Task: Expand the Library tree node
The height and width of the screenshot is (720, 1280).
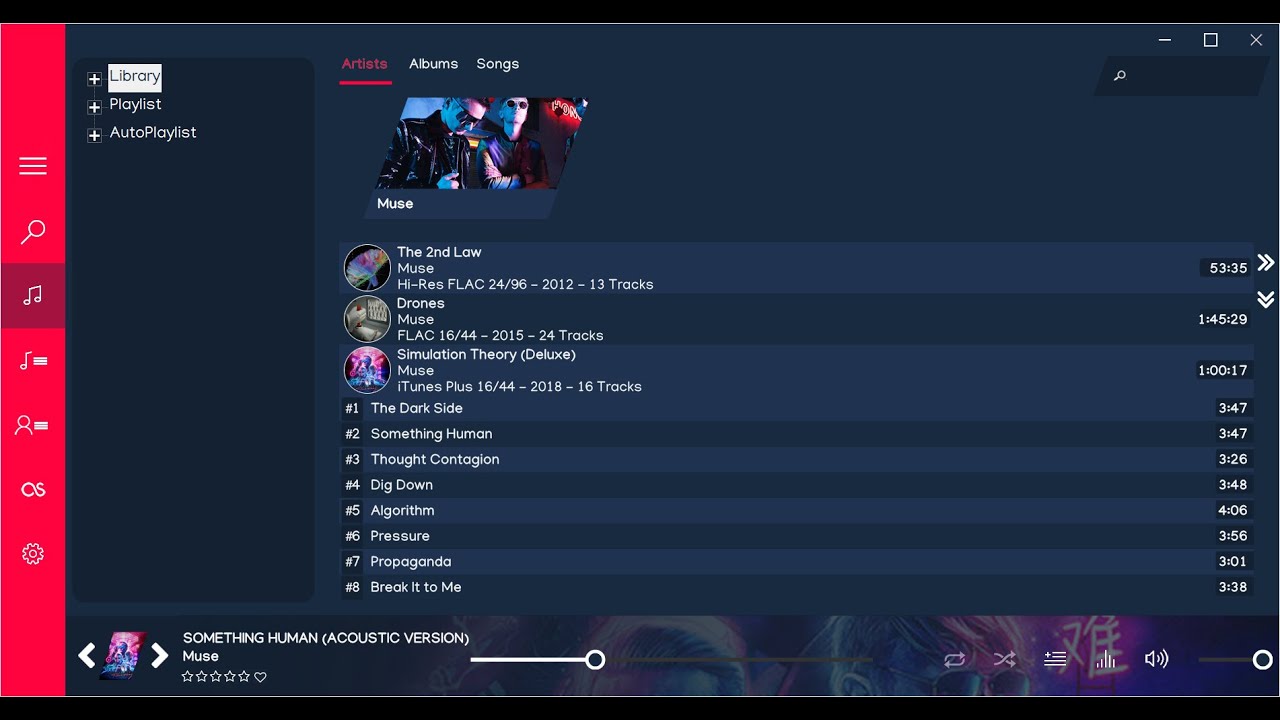Action: (94, 79)
